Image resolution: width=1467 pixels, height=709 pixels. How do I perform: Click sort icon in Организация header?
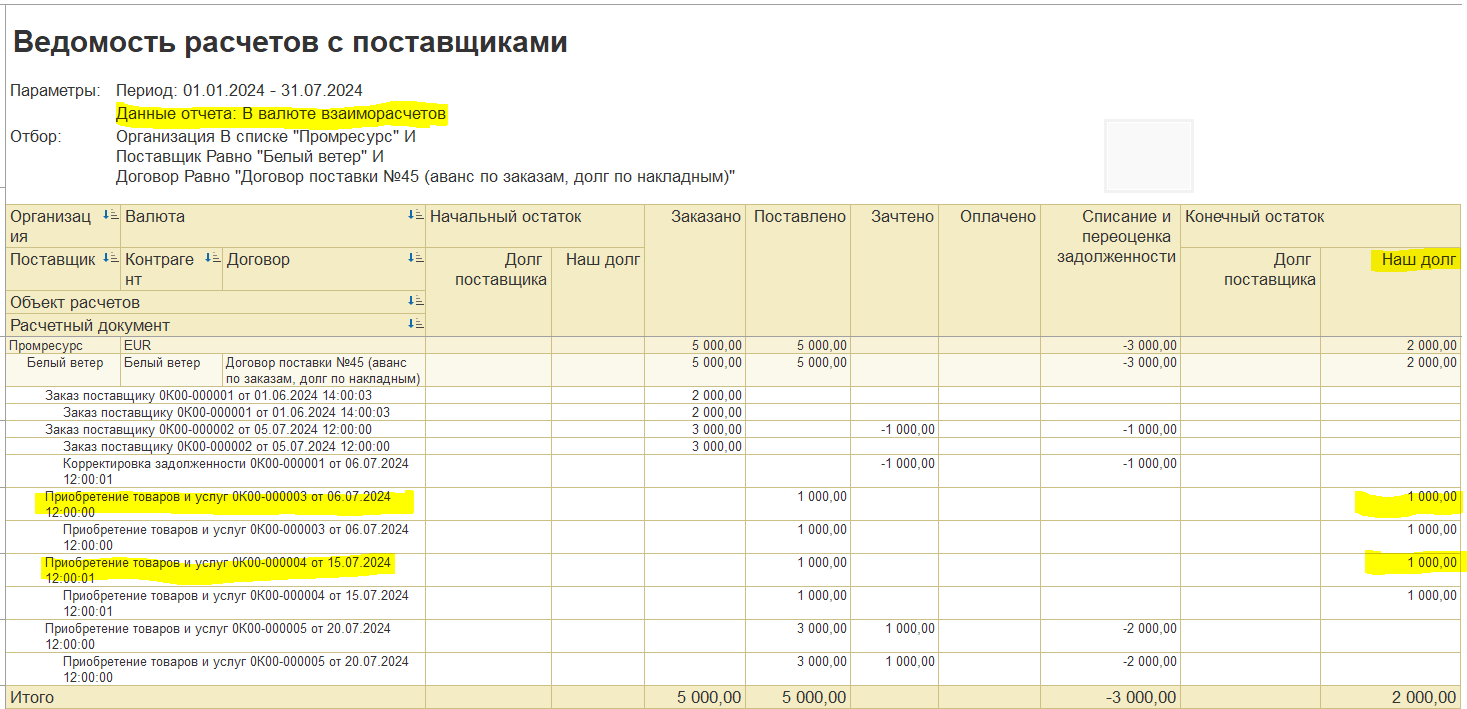(x=110, y=216)
